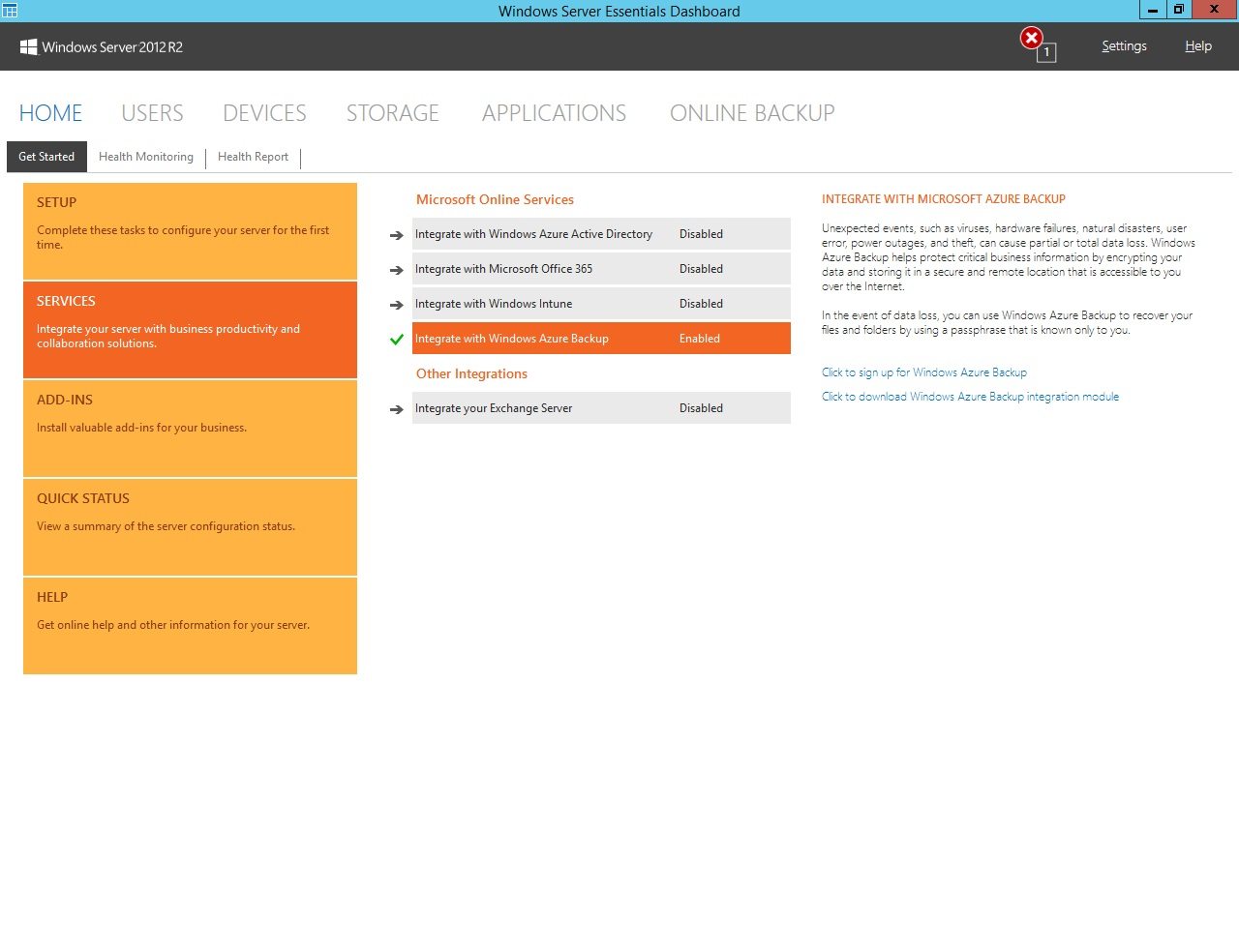The height and width of the screenshot is (952, 1239).
Task: Select the HELP category tile
Action: 190,626
